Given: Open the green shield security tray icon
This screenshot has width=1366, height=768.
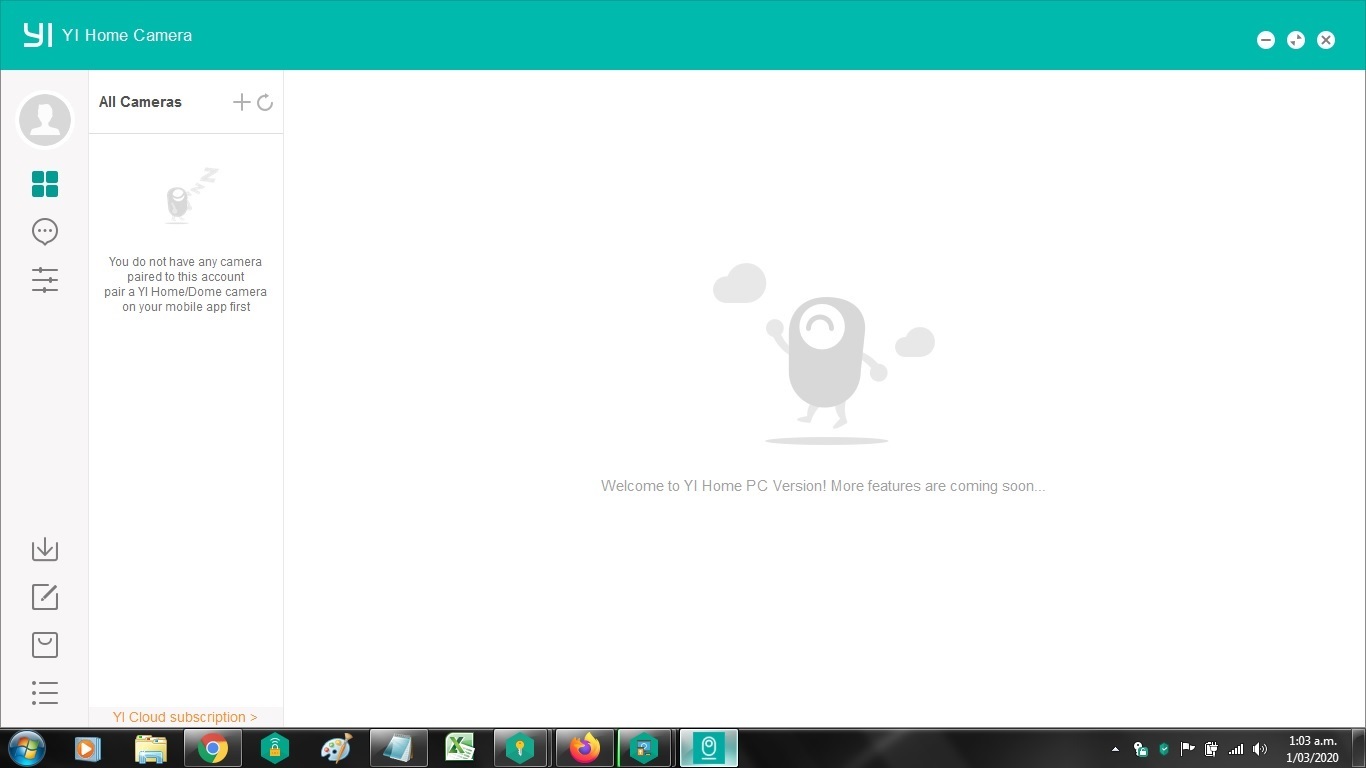Looking at the screenshot, I should [x=1164, y=749].
